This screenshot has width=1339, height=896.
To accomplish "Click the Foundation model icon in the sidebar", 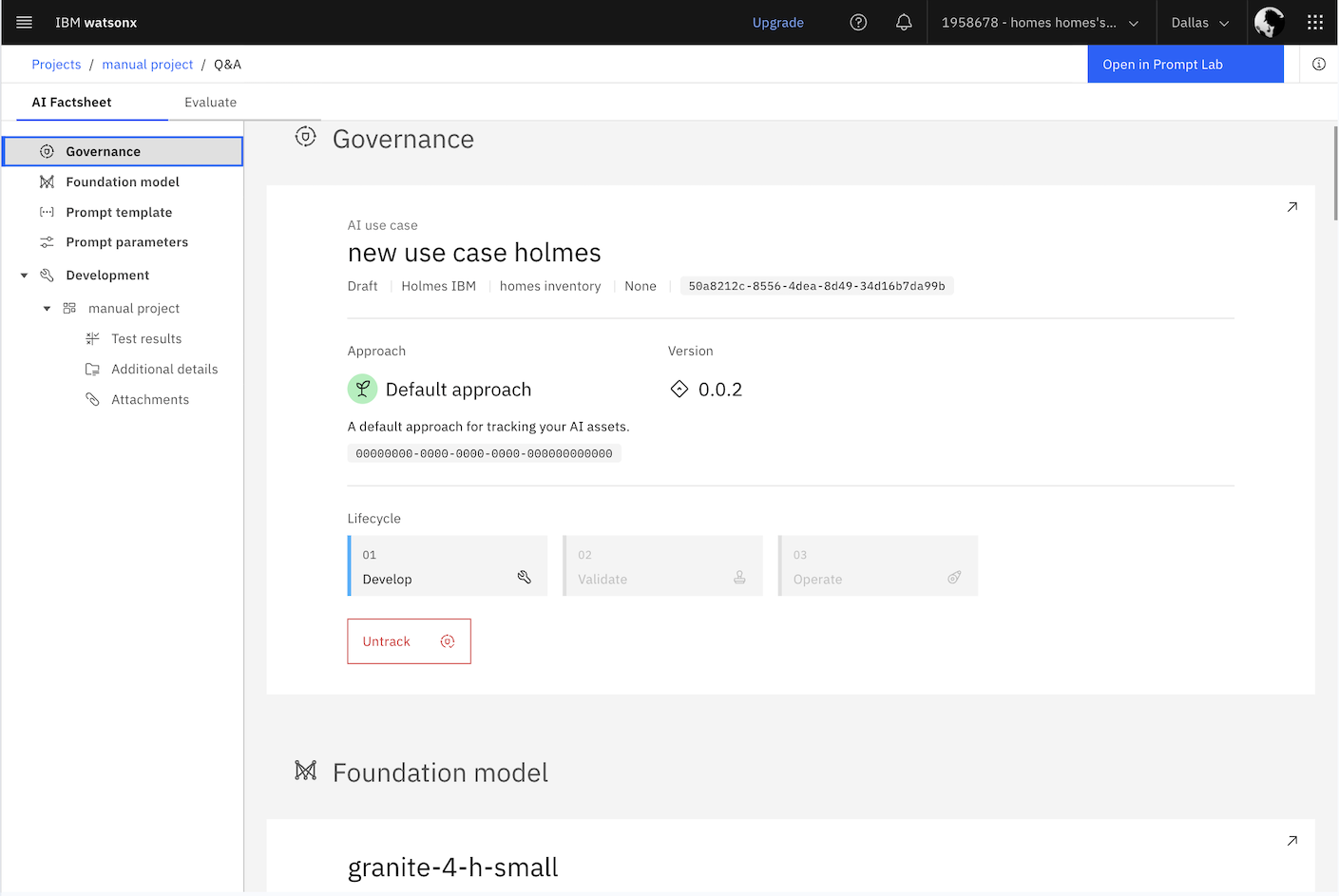I will (47, 181).
